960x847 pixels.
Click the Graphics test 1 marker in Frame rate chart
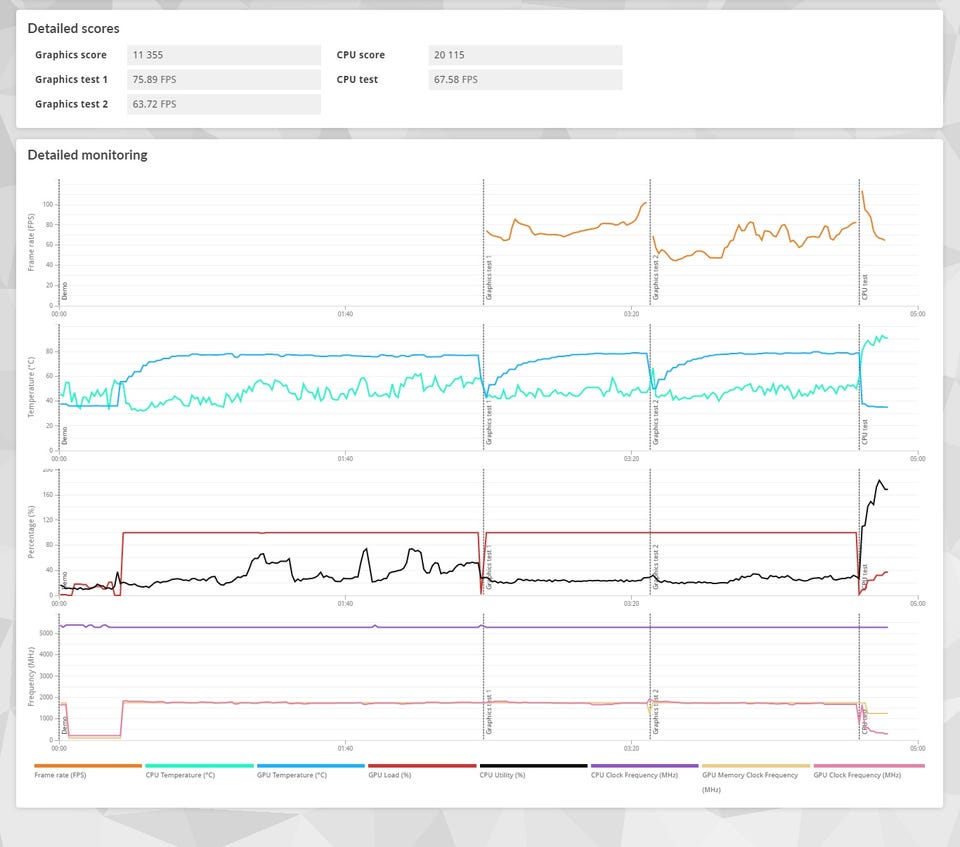[x=489, y=278]
